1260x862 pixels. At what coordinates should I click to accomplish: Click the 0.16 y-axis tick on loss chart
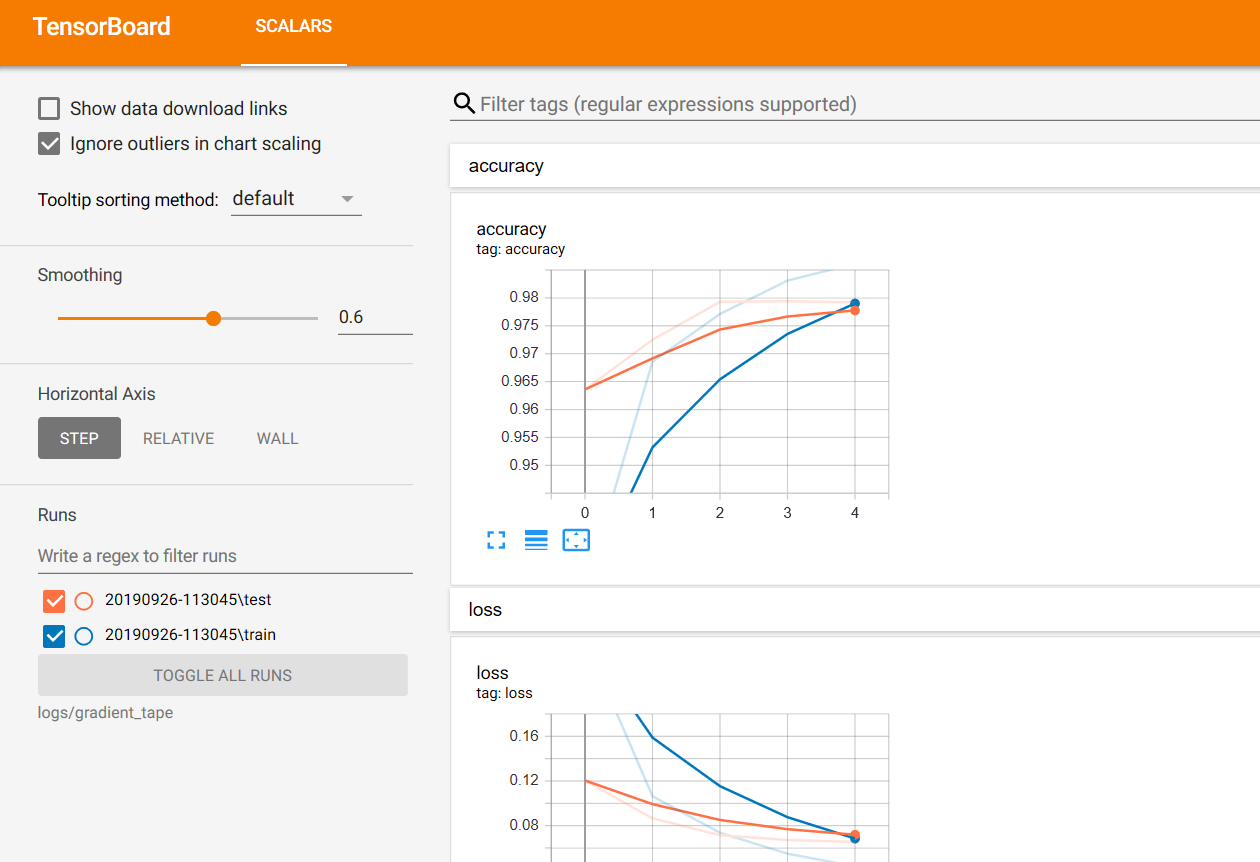point(524,736)
